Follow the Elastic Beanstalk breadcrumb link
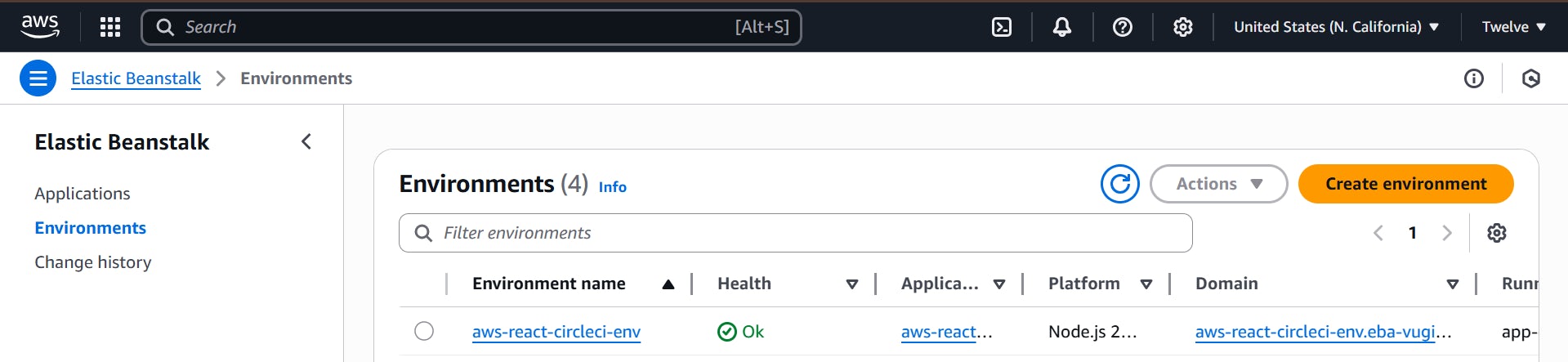Viewport: 1568px width, 362px height. point(136,78)
